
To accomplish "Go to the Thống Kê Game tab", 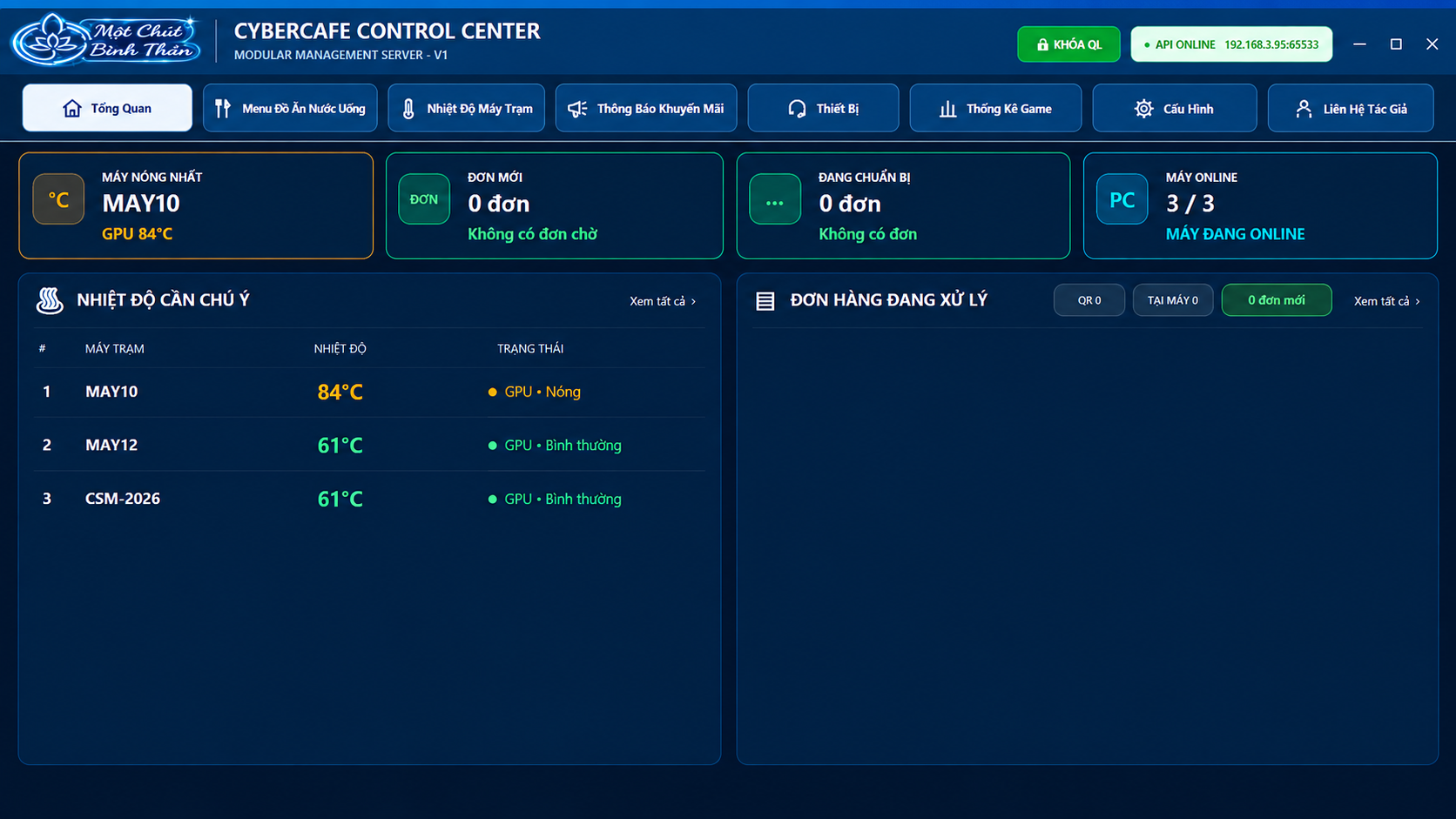I will click(x=995, y=108).
